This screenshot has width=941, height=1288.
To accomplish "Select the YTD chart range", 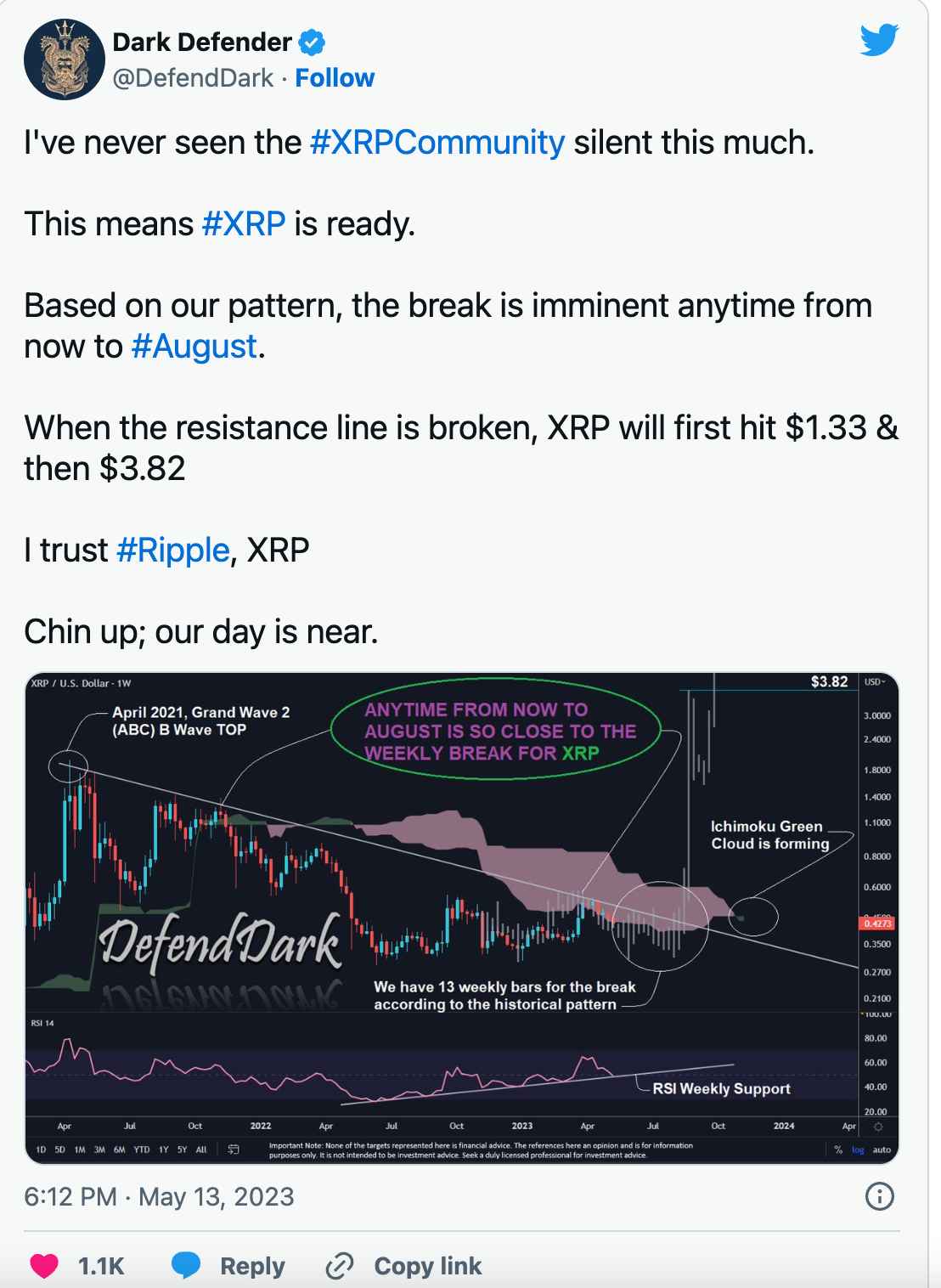I will click(142, 1150).
